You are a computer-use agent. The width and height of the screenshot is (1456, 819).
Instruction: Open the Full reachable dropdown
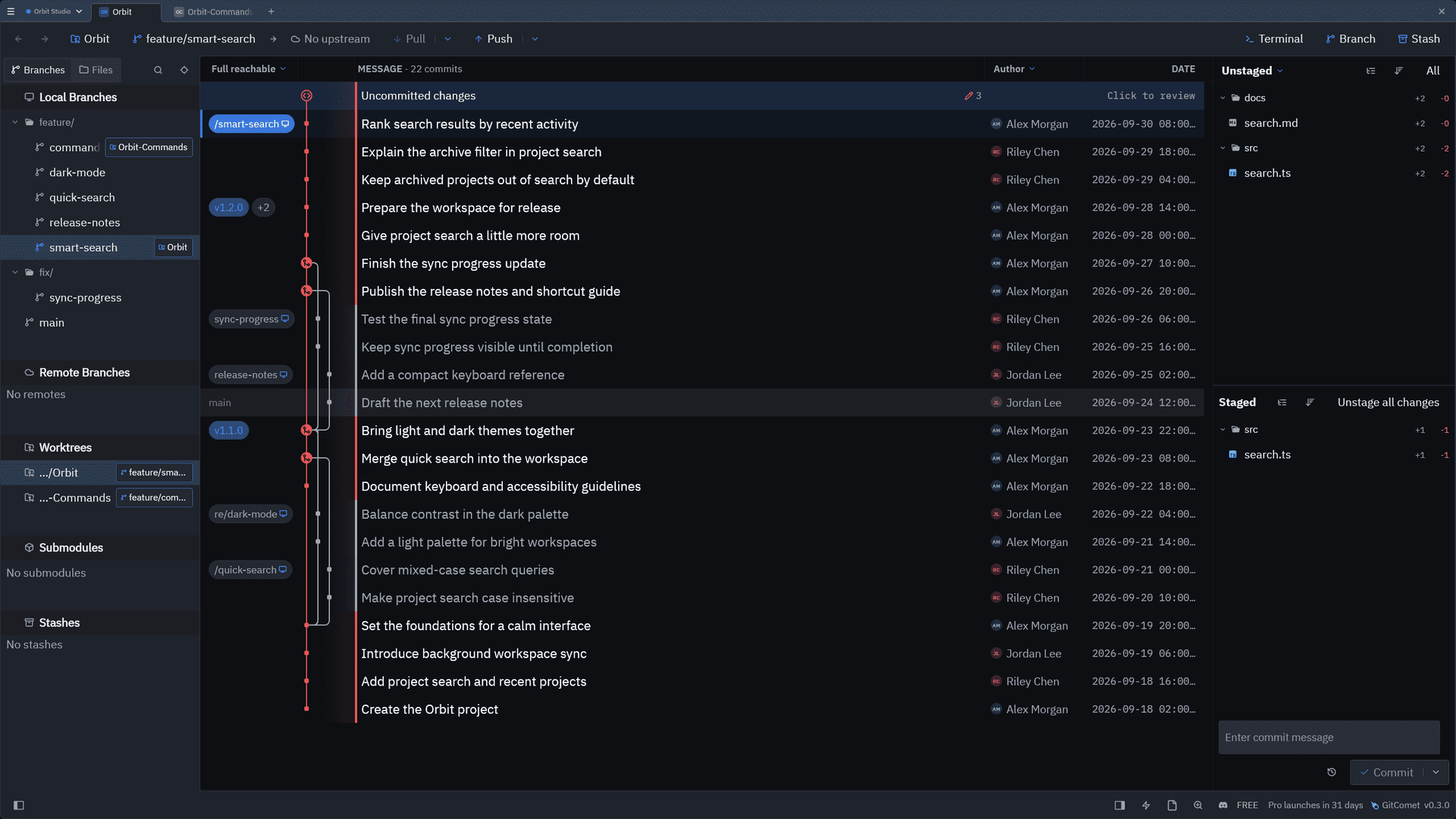point(248,69)
